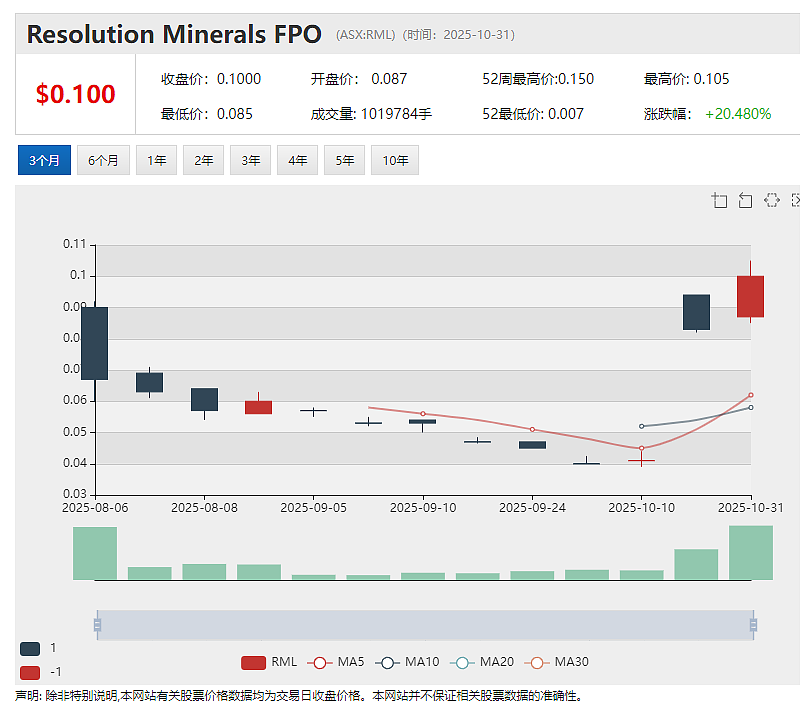Click the 最低价: 0.085 text
812x716 pixels.
(207, 114)
